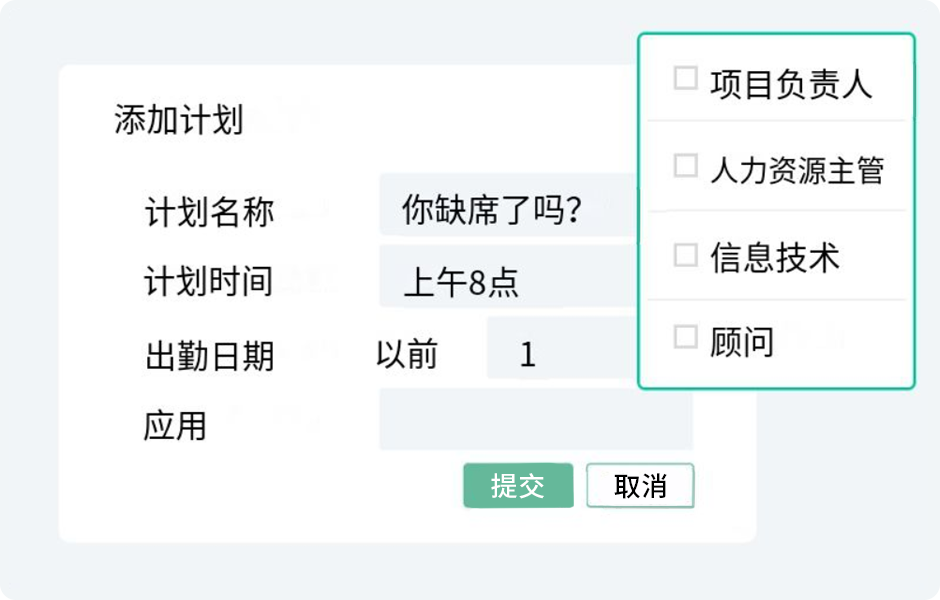Click the 添加计划 dialog title
The width and height of the screenshot is (940, 600).
coord(179,120)
